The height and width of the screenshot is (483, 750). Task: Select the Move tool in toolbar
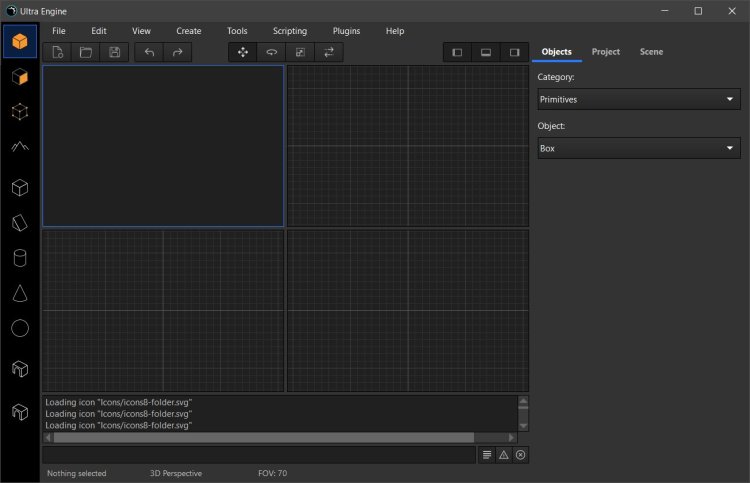point(243,52)
